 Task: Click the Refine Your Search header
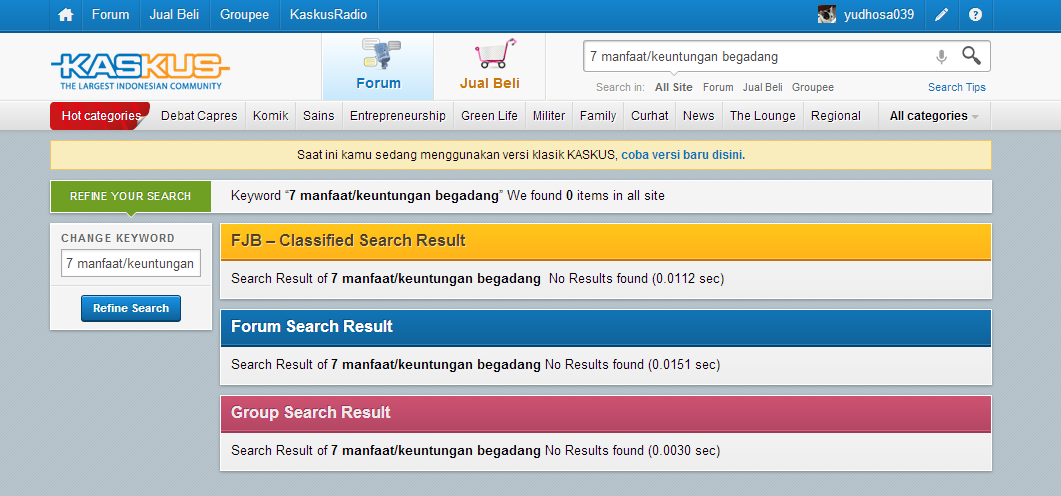131,196
